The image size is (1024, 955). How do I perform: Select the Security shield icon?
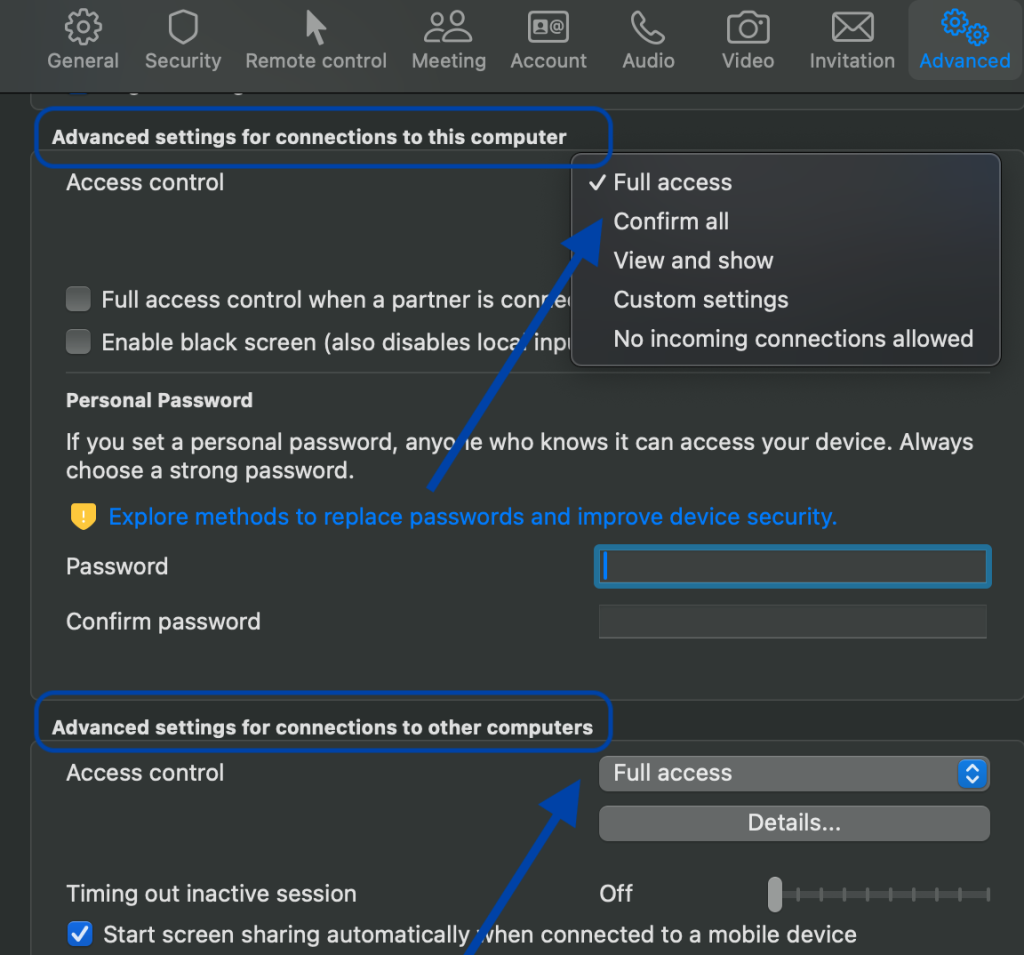pos(183,27)
